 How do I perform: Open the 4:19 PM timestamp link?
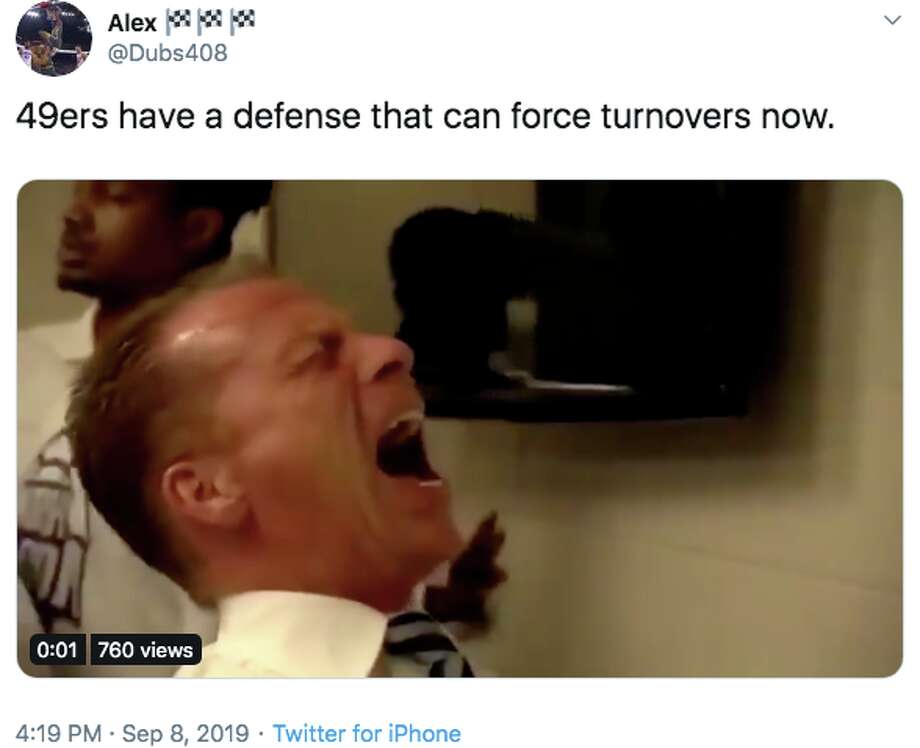(59, 733)
